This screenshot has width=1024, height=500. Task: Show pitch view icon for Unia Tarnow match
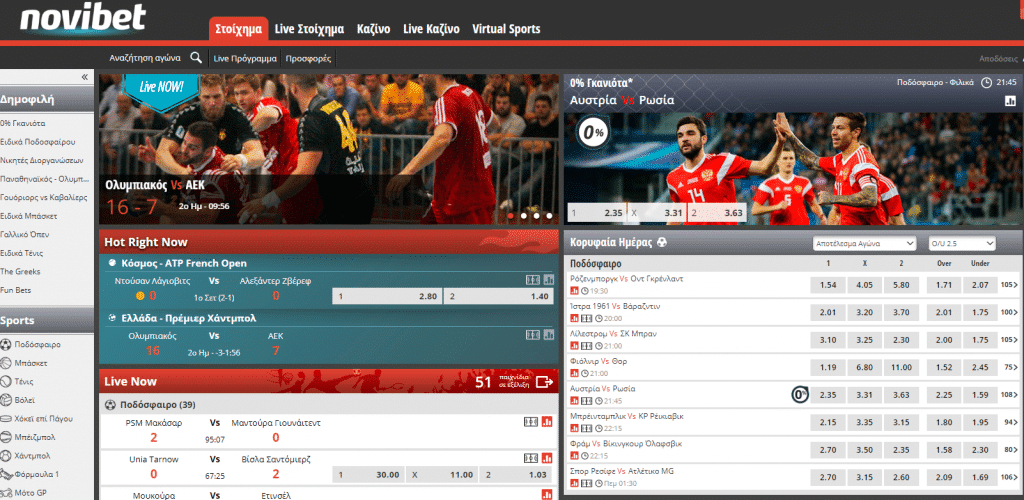point(531,456)
